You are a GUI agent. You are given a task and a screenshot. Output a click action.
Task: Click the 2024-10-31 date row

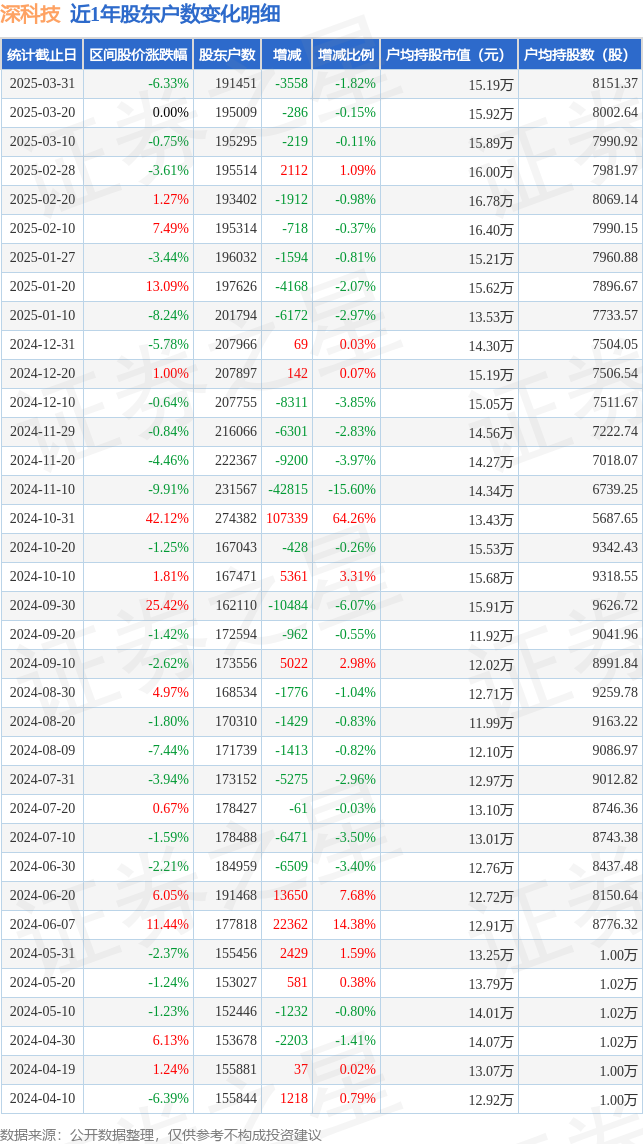click(x=321, y=518)
